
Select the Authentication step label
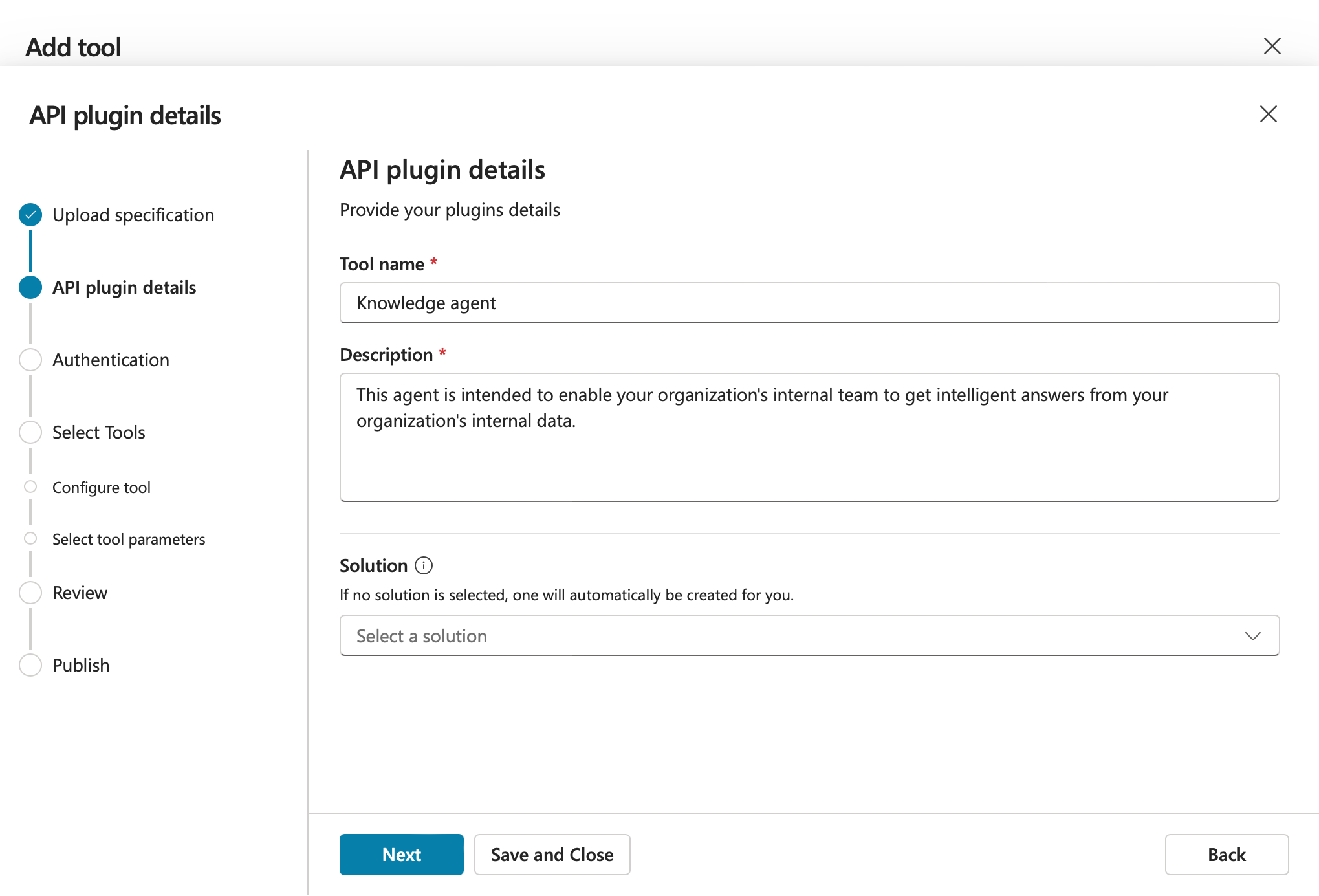point(111,359)
